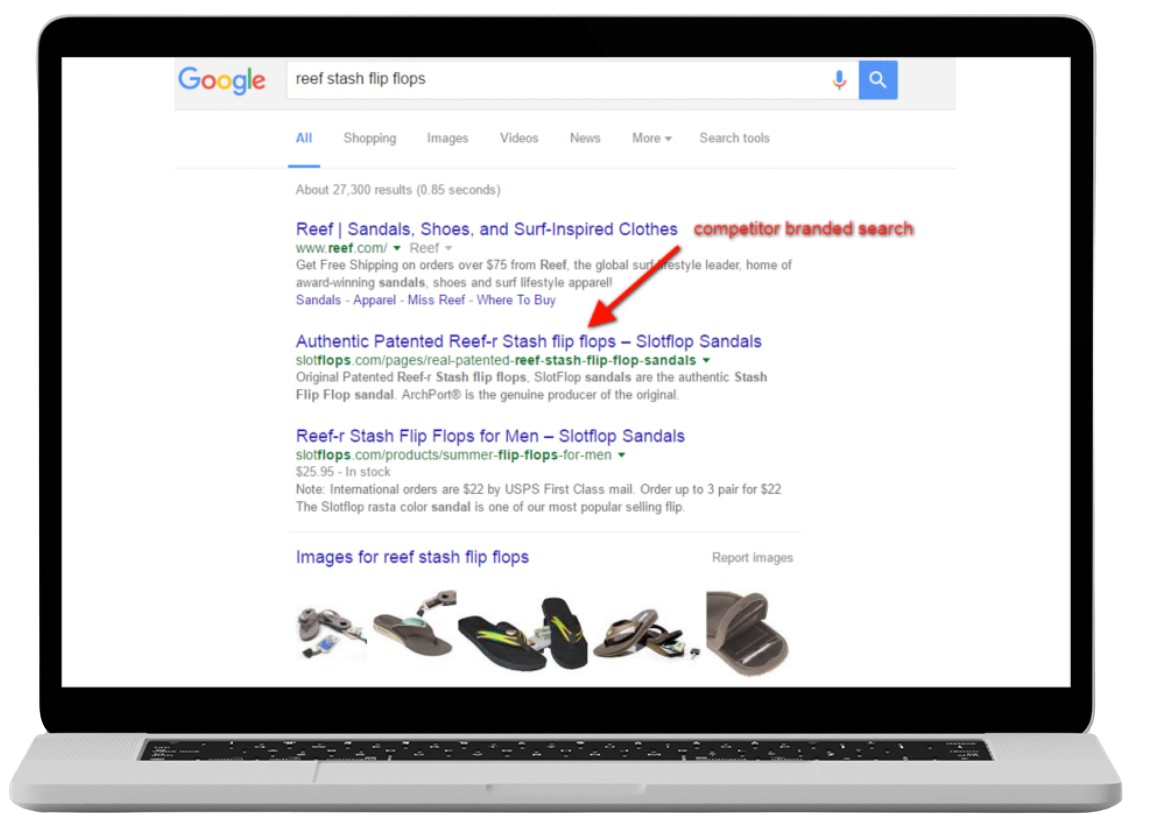This screenshot has height=830, width=1150.
Task: Click inside the reef stash search field
Action: coord(557,79)
